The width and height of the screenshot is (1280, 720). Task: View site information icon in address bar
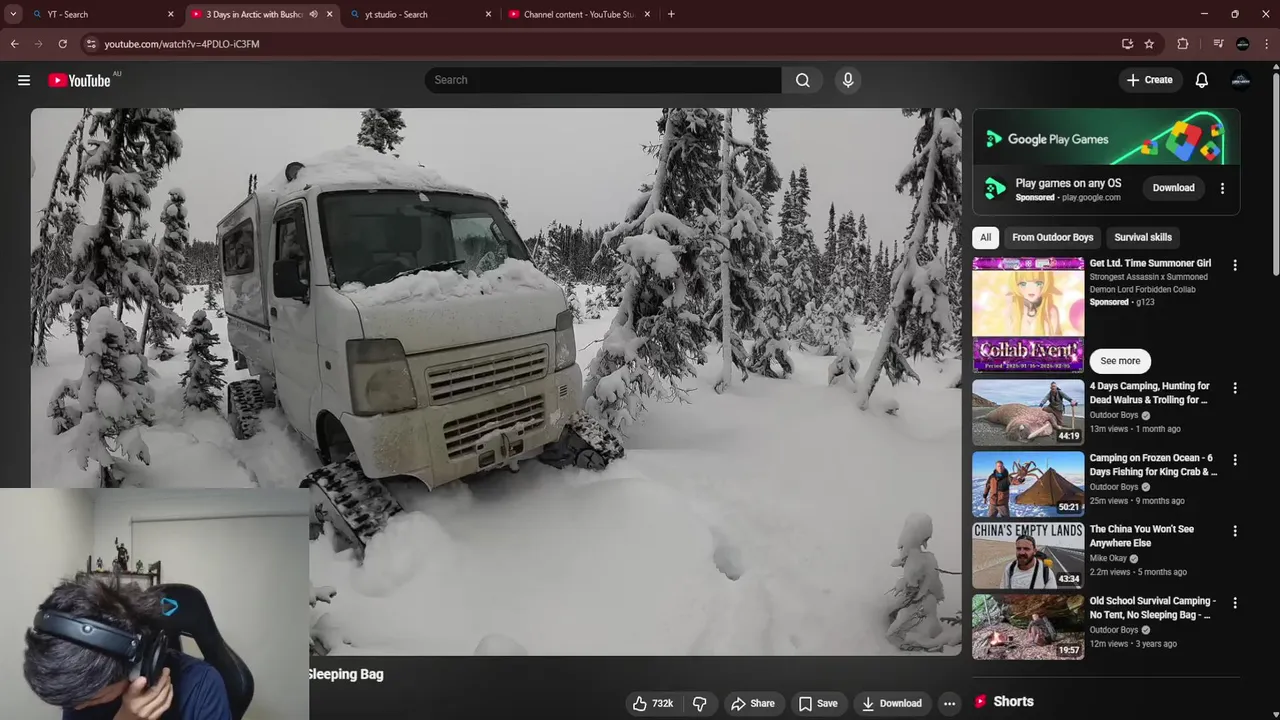click(91, 44)
